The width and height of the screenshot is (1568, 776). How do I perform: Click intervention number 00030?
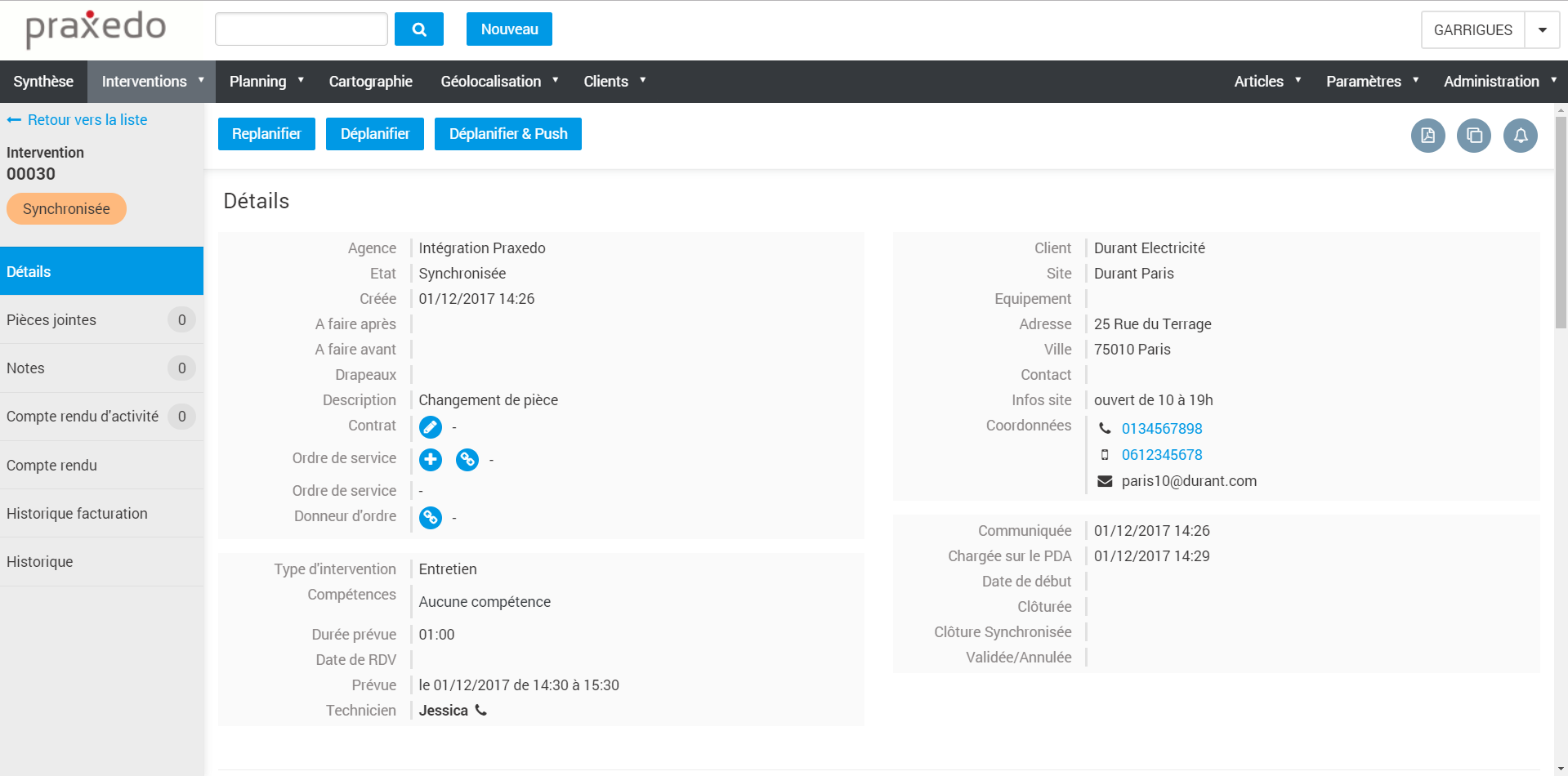(x=31, y=174)
